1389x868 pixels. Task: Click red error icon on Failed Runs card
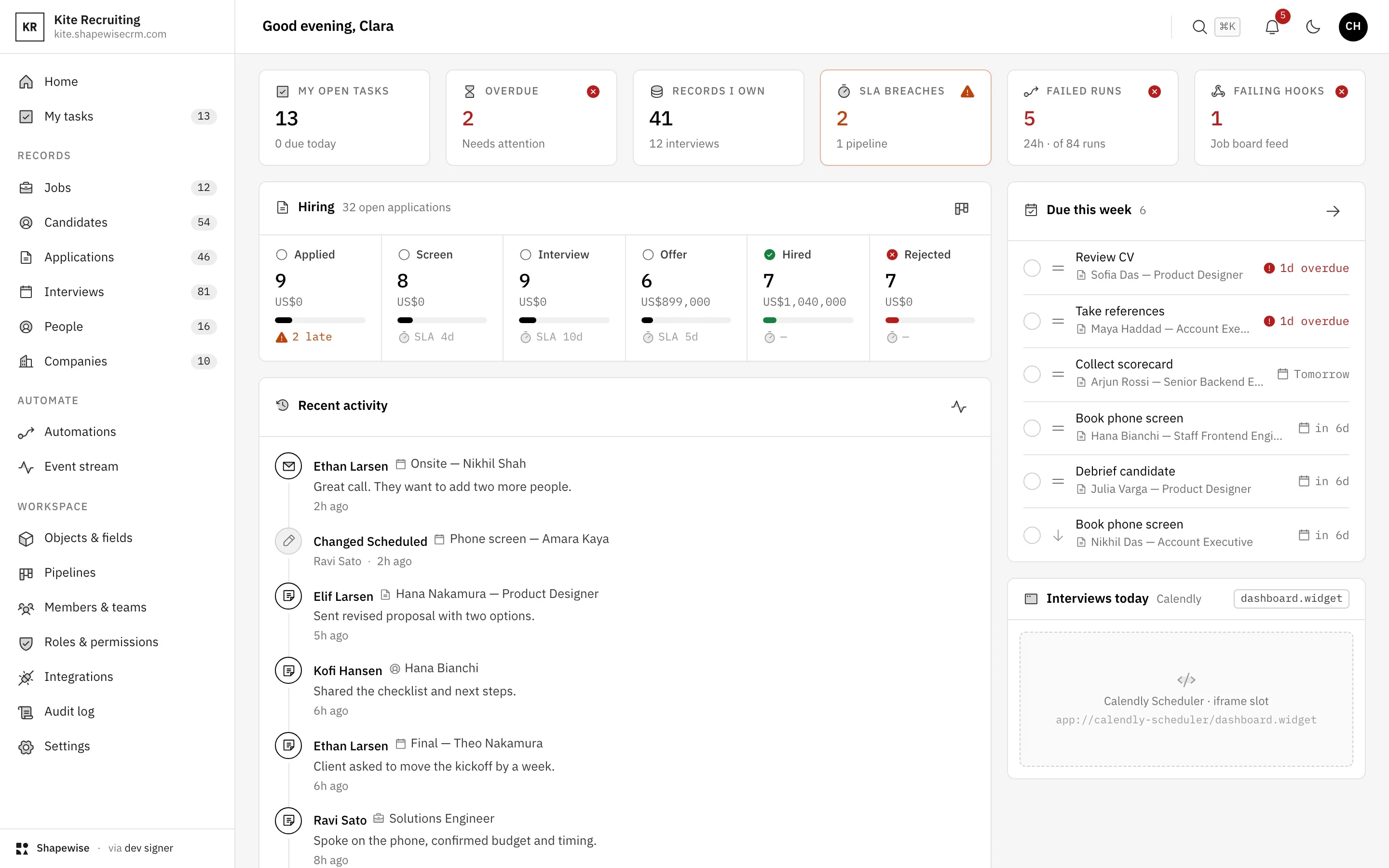1154,91
